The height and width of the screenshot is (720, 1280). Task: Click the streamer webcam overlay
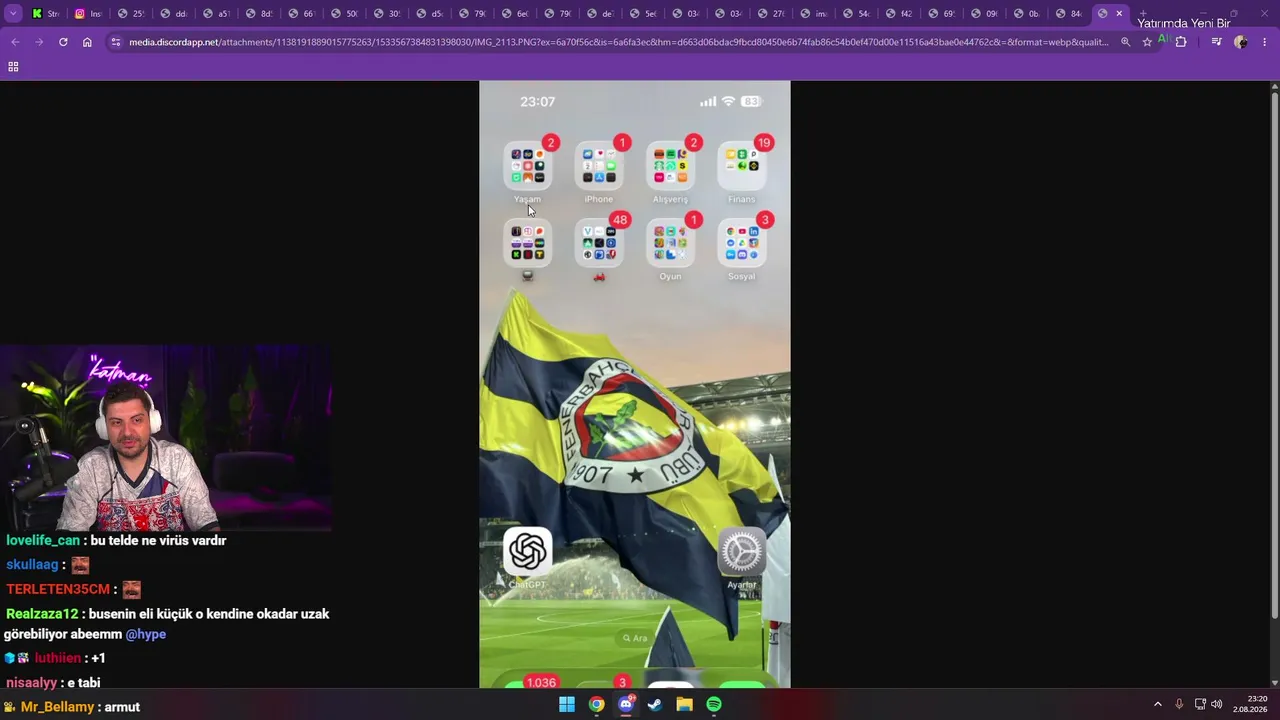click(x=166, y=437)
